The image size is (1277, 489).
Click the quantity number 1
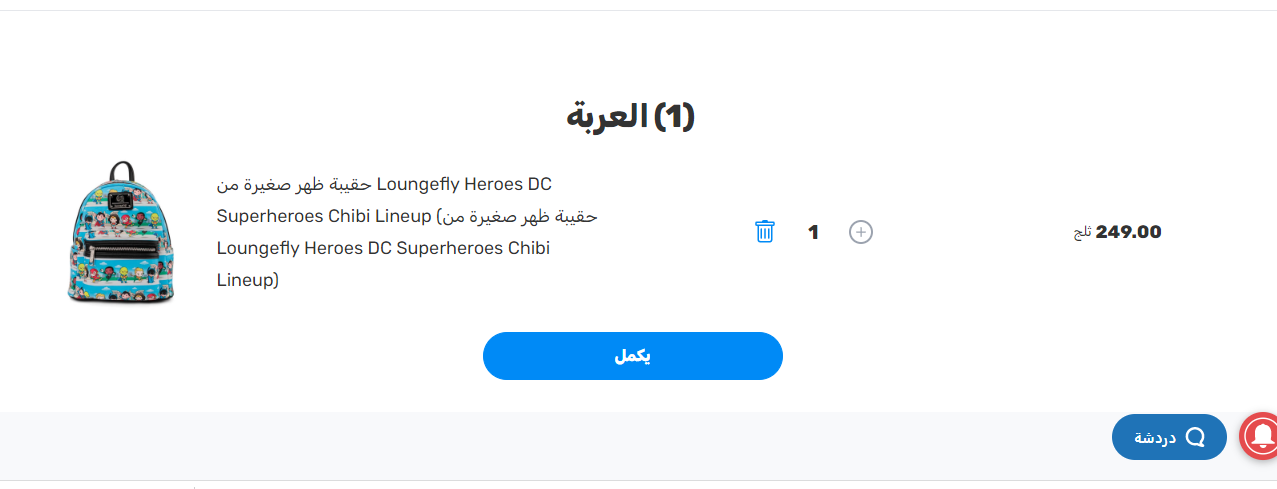coord(813,232)
